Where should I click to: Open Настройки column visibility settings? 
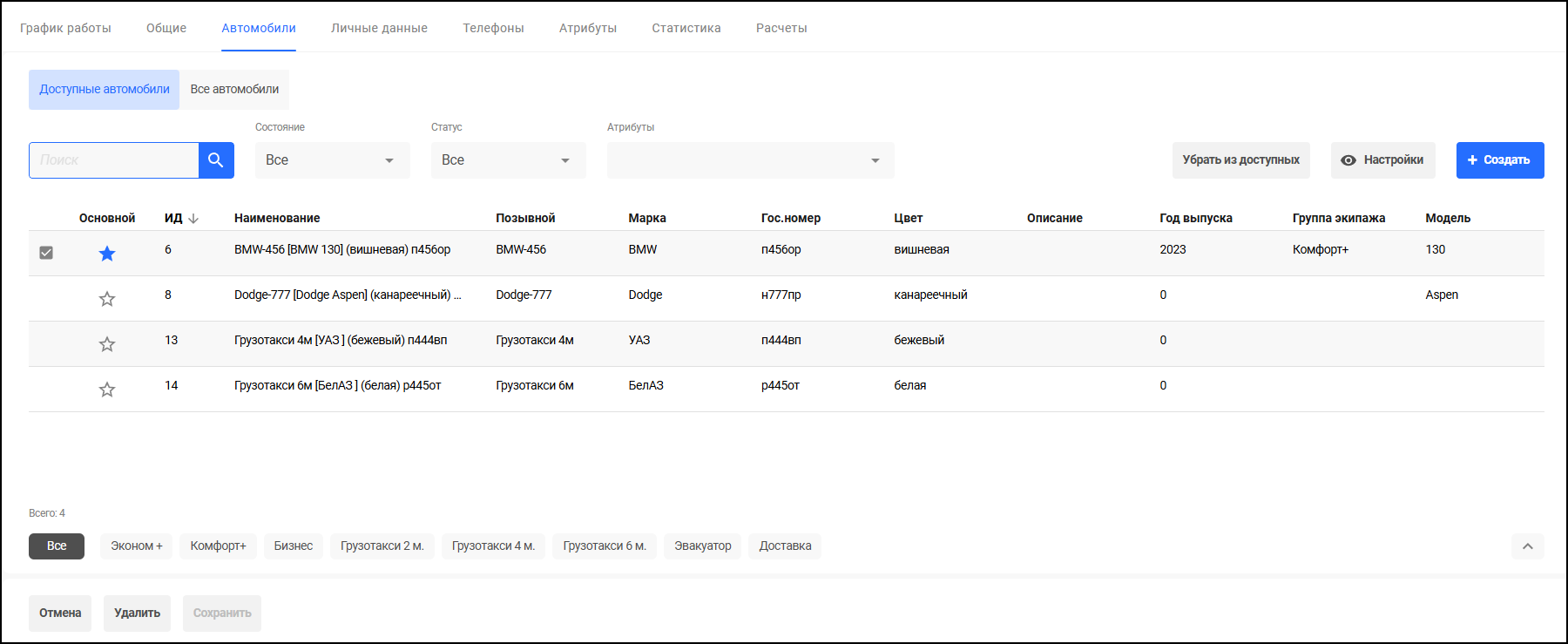tap(1382, 160)
